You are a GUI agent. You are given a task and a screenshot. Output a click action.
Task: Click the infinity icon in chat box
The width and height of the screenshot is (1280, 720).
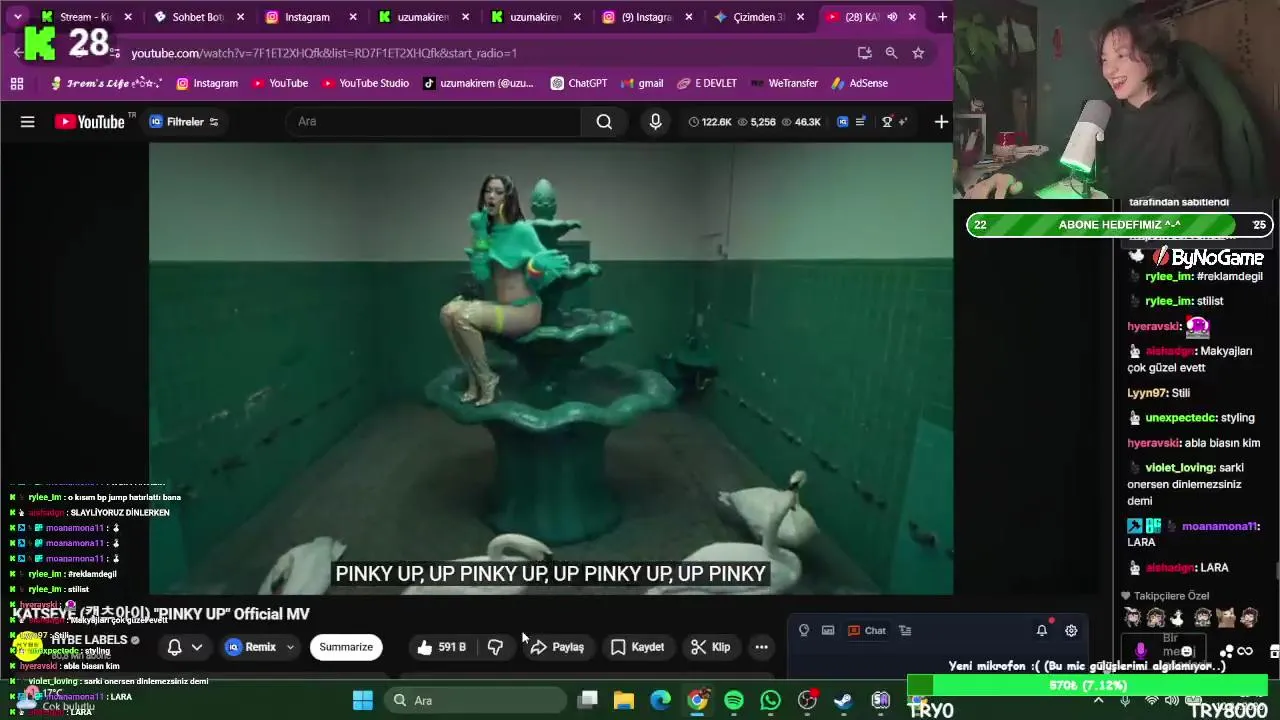(x=1245, y=652)
